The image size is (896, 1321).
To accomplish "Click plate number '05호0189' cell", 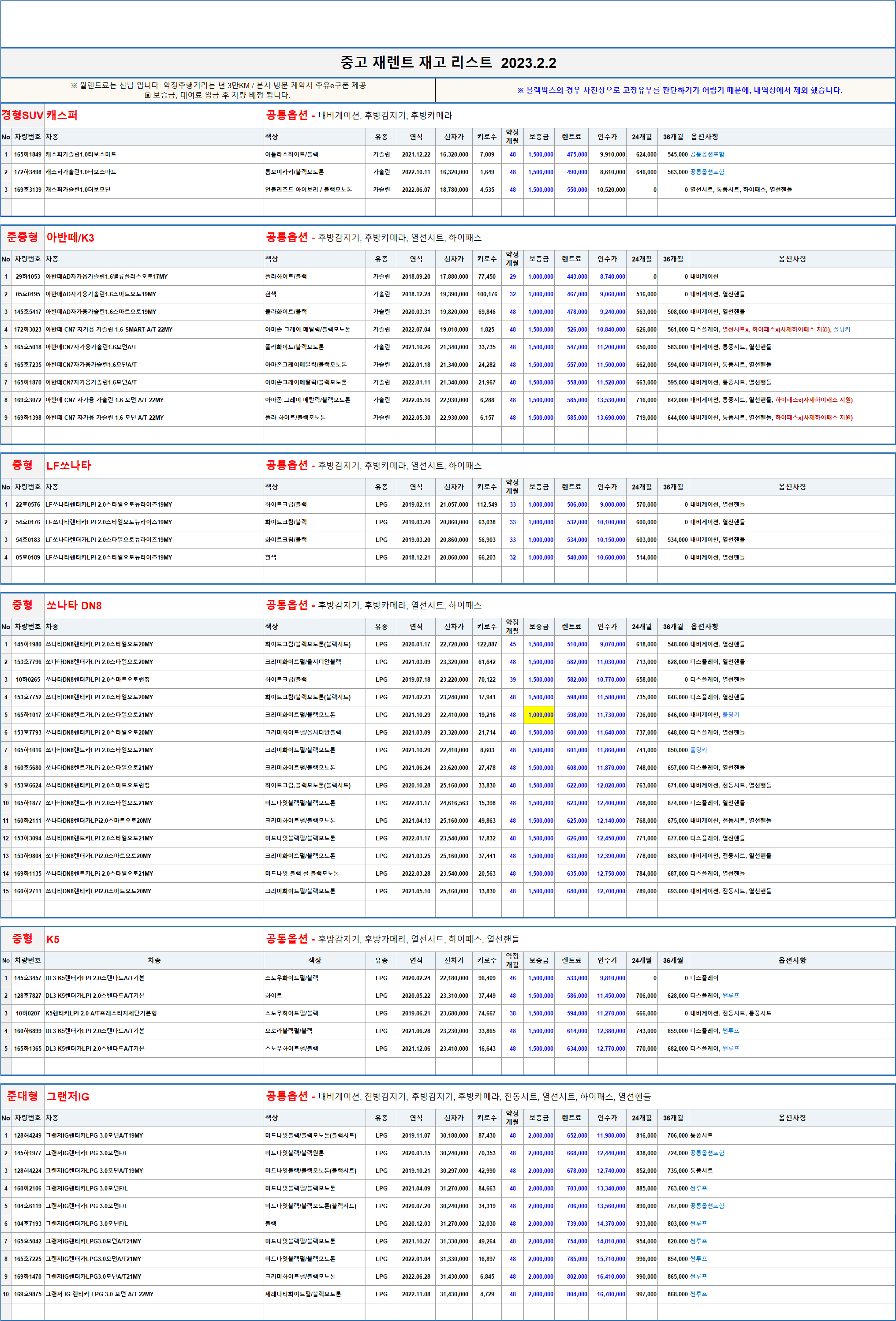I will [x=28, y=558].
